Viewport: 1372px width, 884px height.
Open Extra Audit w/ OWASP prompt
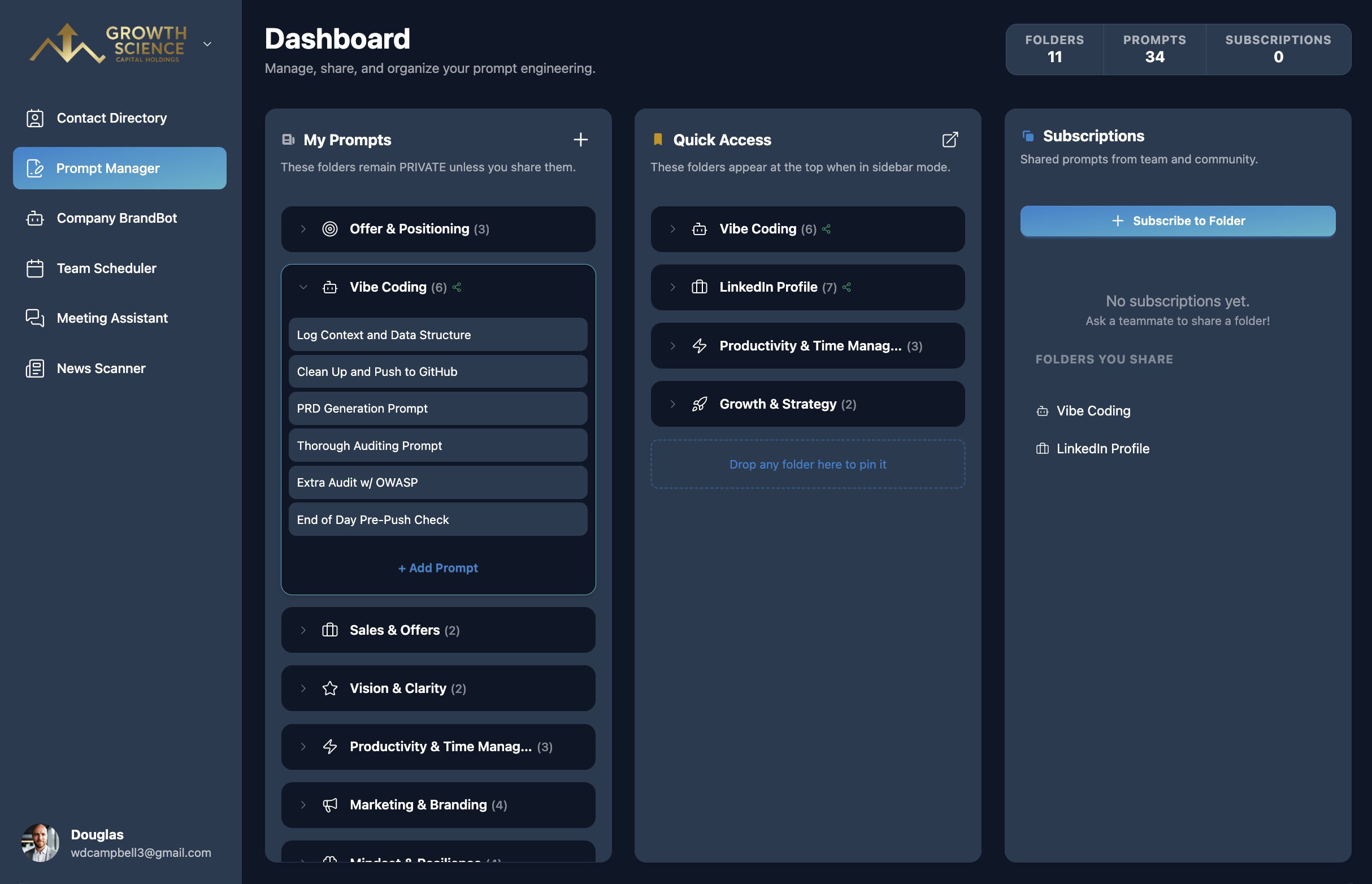tap(438, 482)
